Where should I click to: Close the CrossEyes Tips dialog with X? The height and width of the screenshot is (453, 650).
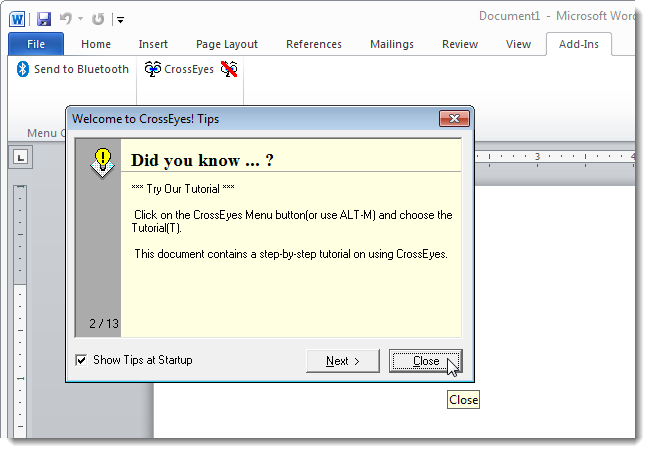click(x=454, y=119)
